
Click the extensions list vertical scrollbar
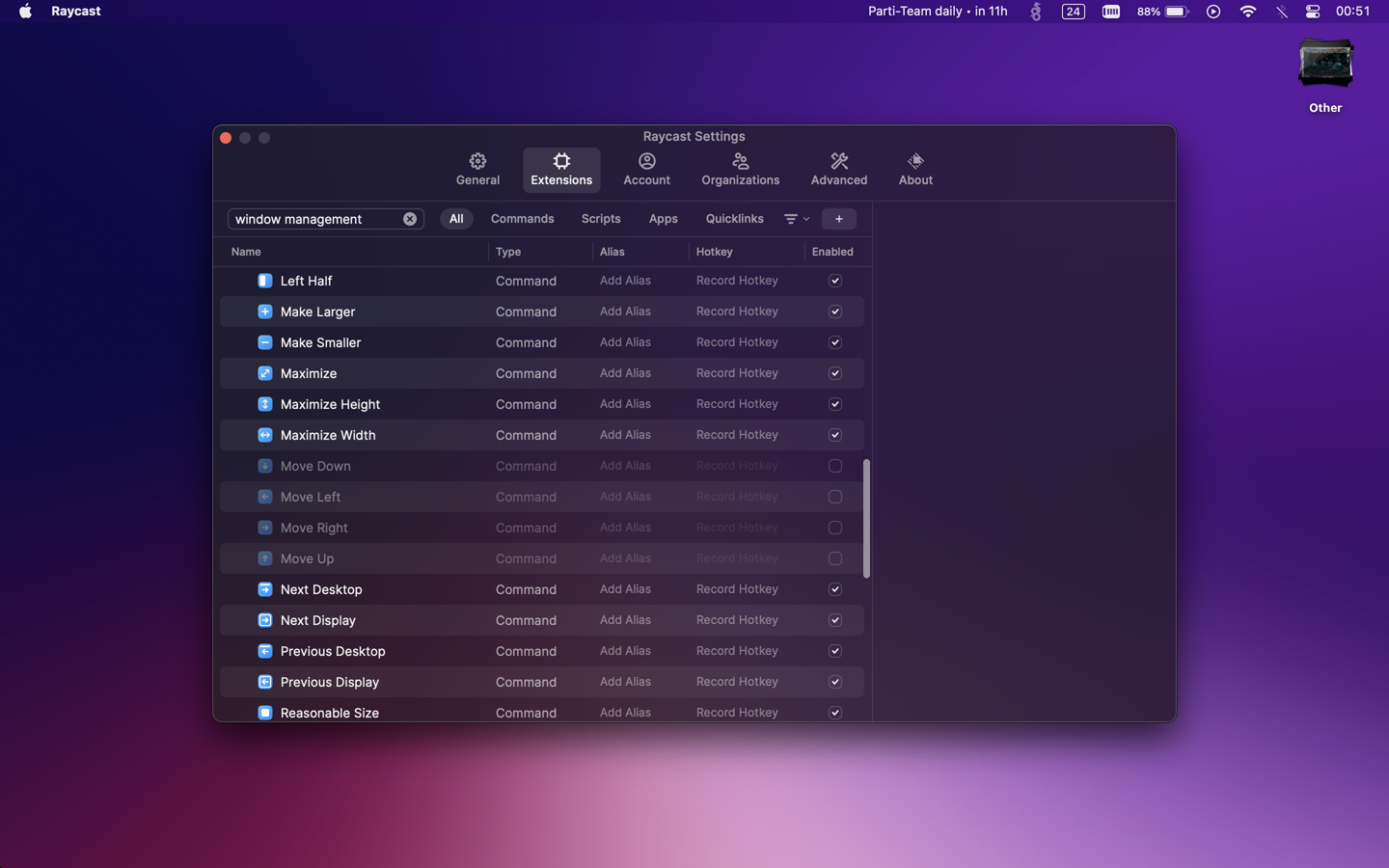click(x=866, y=519)
